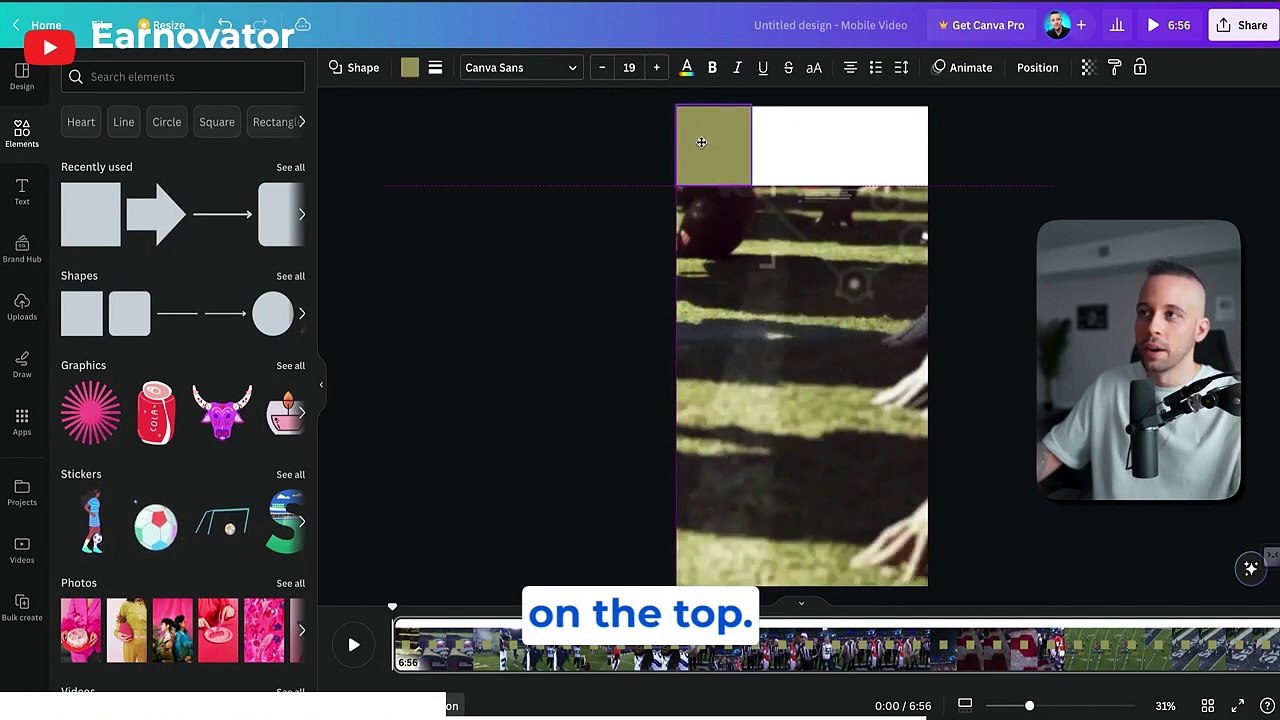The image size is (1280, 720).
Task: Open the line spacing settings
Action: tap(901, 68)
